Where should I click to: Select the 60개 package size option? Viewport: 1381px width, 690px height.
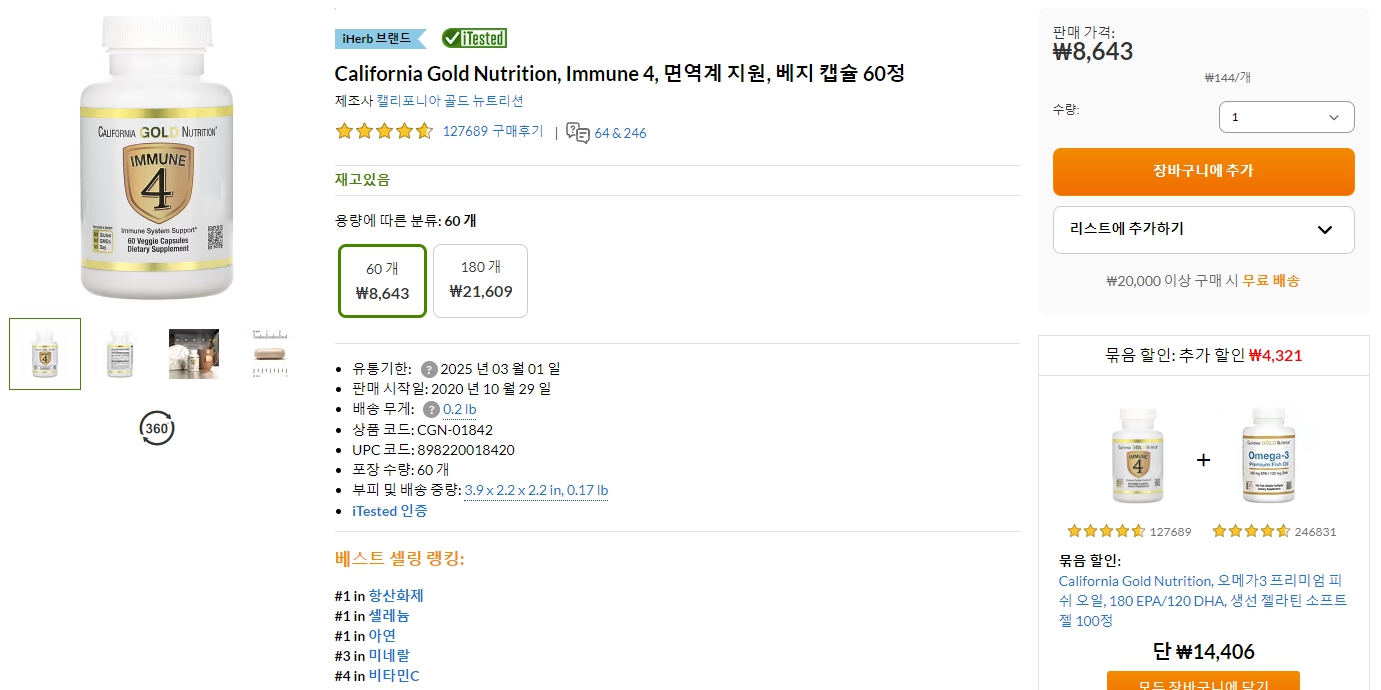381,280
